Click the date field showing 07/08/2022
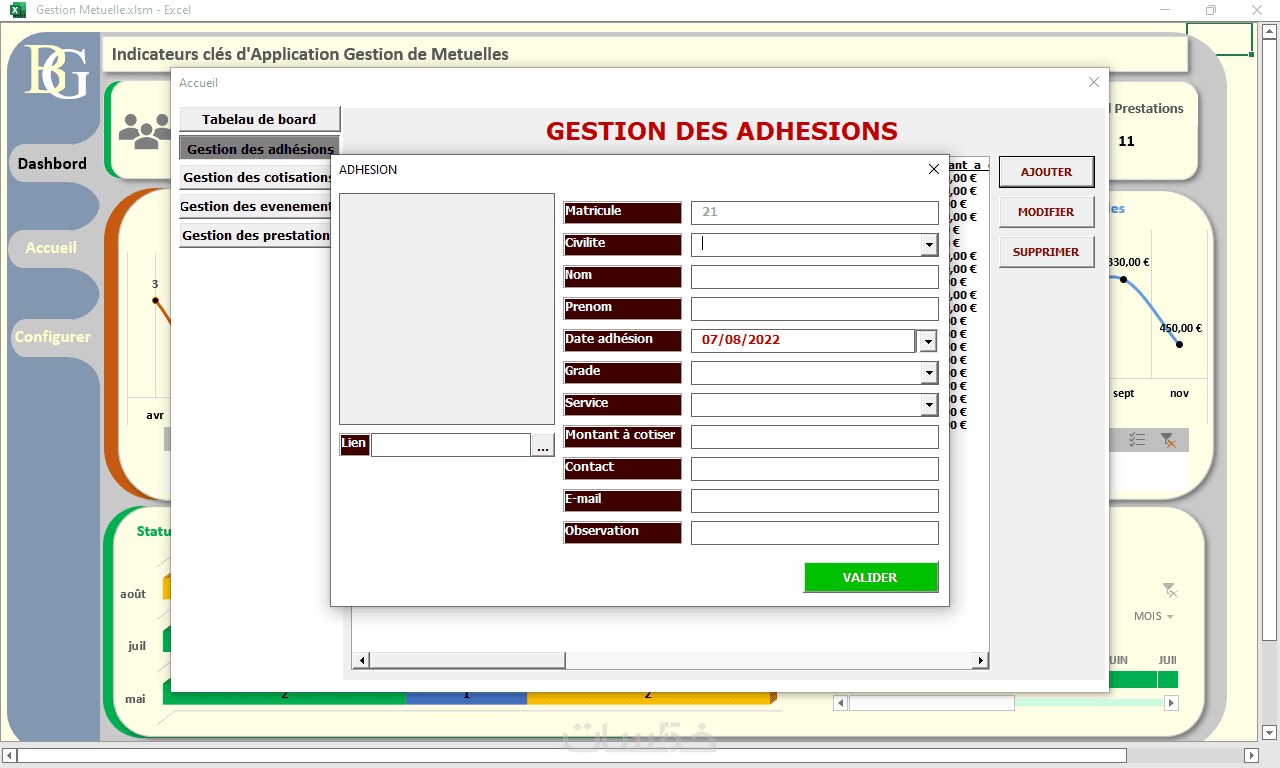Screen dimensions: 1280x768 click(803, 341)
